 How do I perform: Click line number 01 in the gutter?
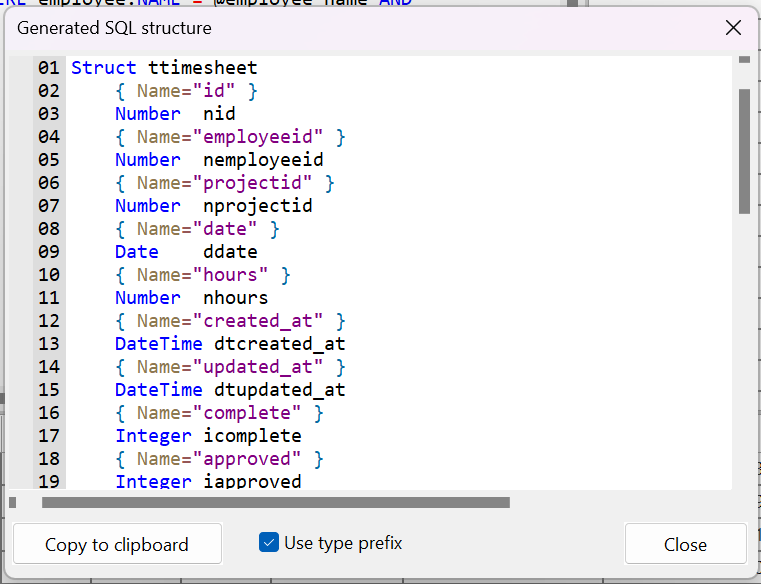pos(49,67)
